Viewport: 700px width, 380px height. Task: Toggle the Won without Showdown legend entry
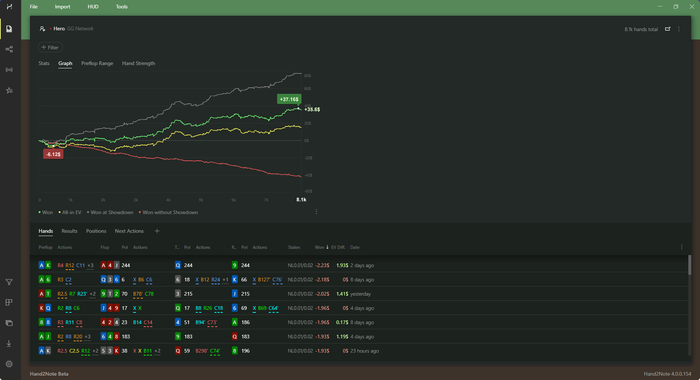168,213
